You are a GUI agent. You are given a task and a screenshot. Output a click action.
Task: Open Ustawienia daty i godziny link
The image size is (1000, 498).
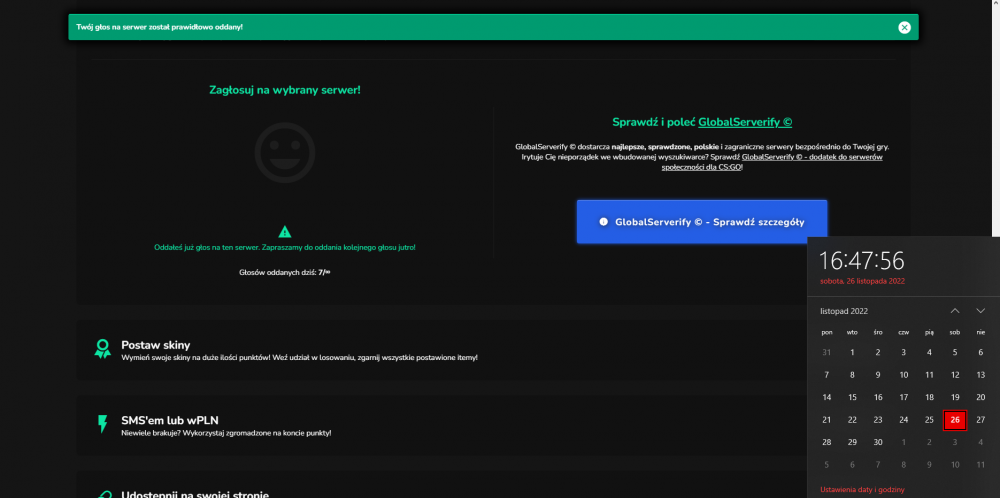(x=862, y=490)
